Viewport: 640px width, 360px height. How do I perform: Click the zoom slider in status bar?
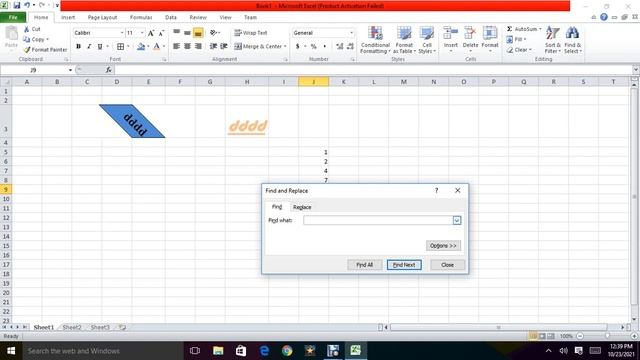point(607,336)
